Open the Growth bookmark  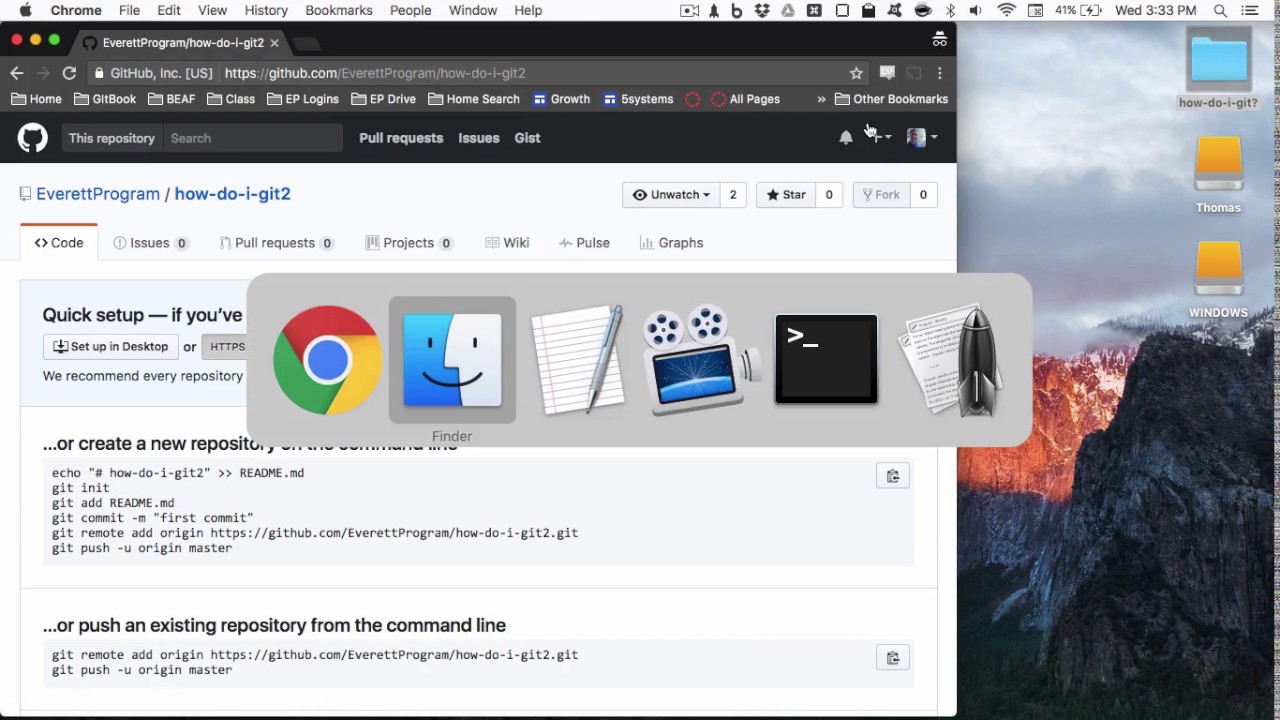(561, 99)
